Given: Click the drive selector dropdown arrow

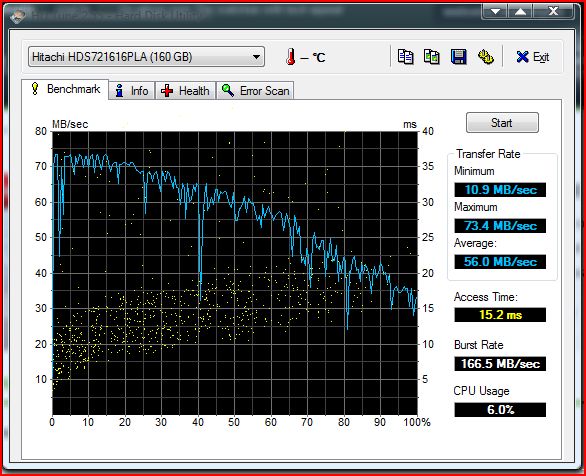Looking at the screenshot, I should coord(256,57).
